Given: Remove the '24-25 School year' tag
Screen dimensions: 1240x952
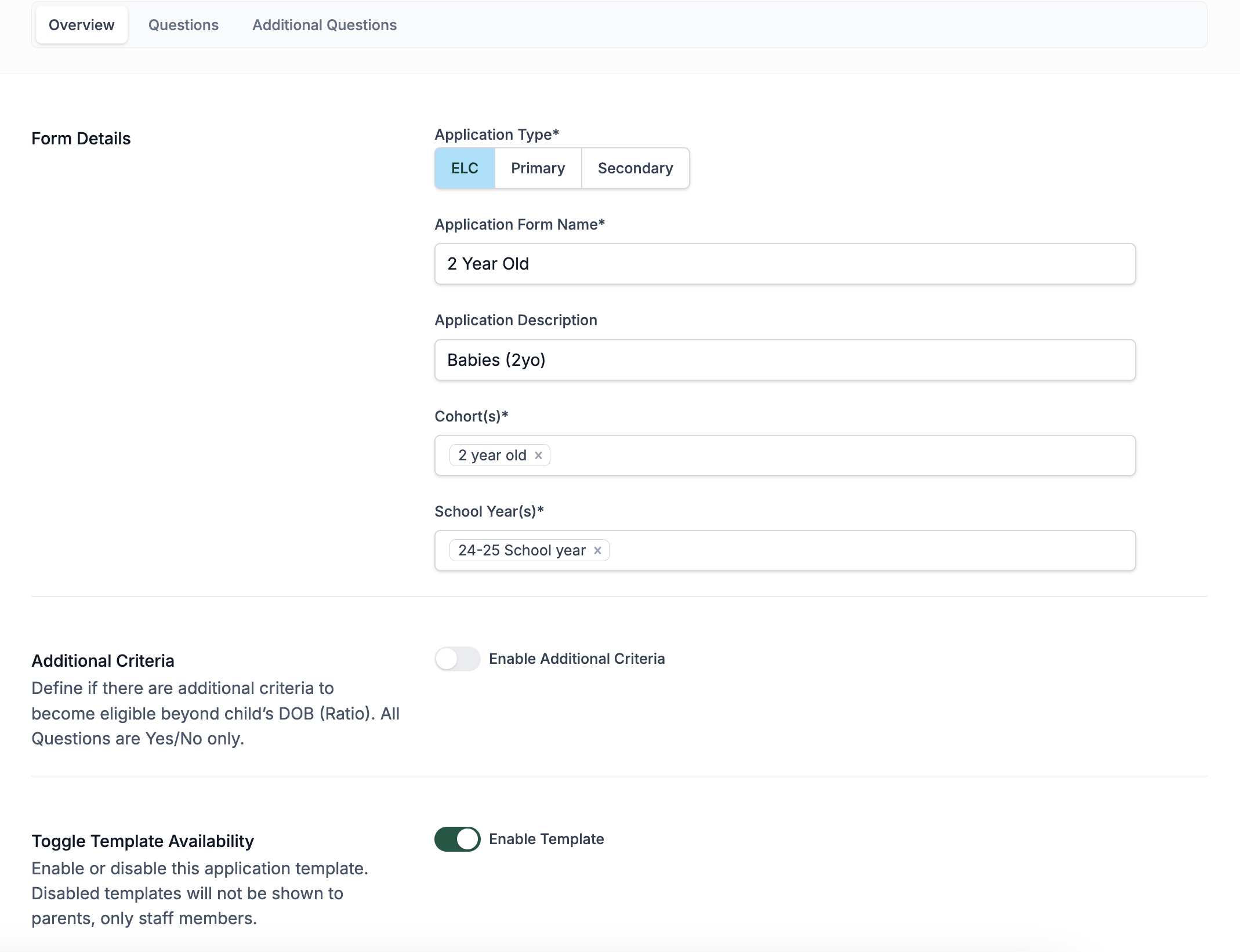Looking at the screenshot, I should (597, 551).
